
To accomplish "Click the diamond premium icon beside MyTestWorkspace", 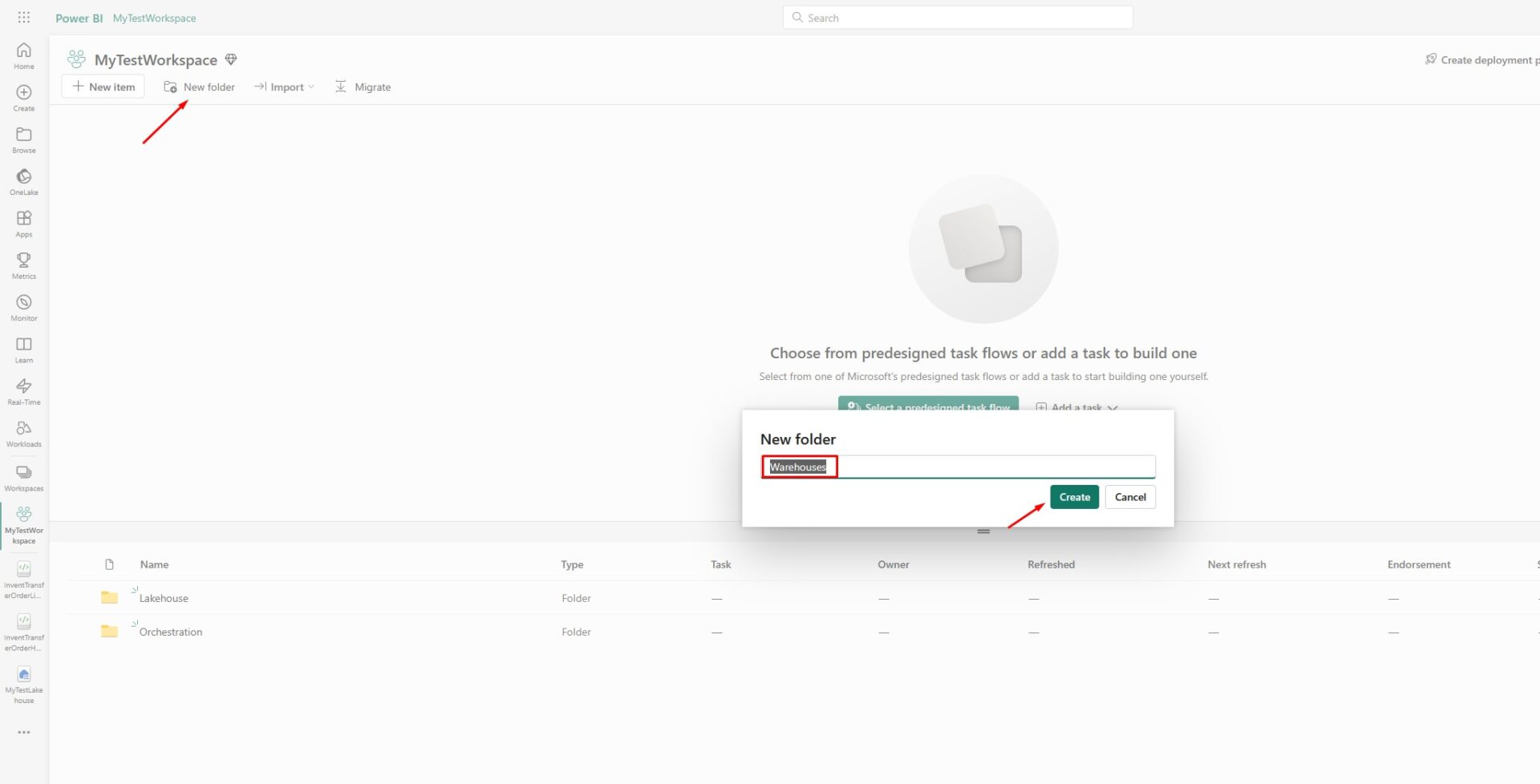I will pyautogui.click(x=231, y=59).
